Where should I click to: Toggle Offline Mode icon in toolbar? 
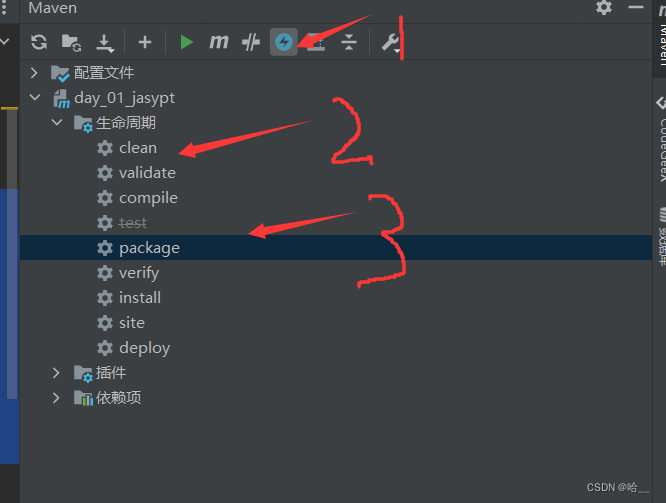(x=251, y=42)
